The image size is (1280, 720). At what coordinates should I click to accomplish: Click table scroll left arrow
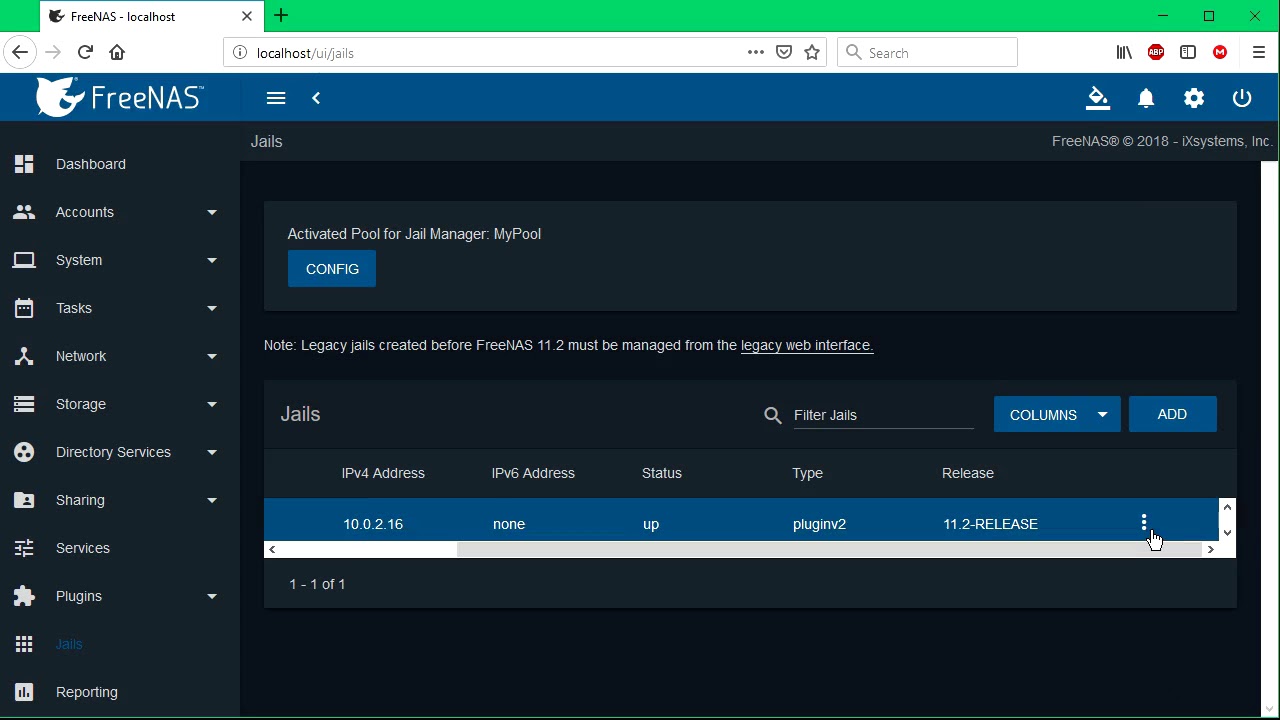click(x=272, y=549)
